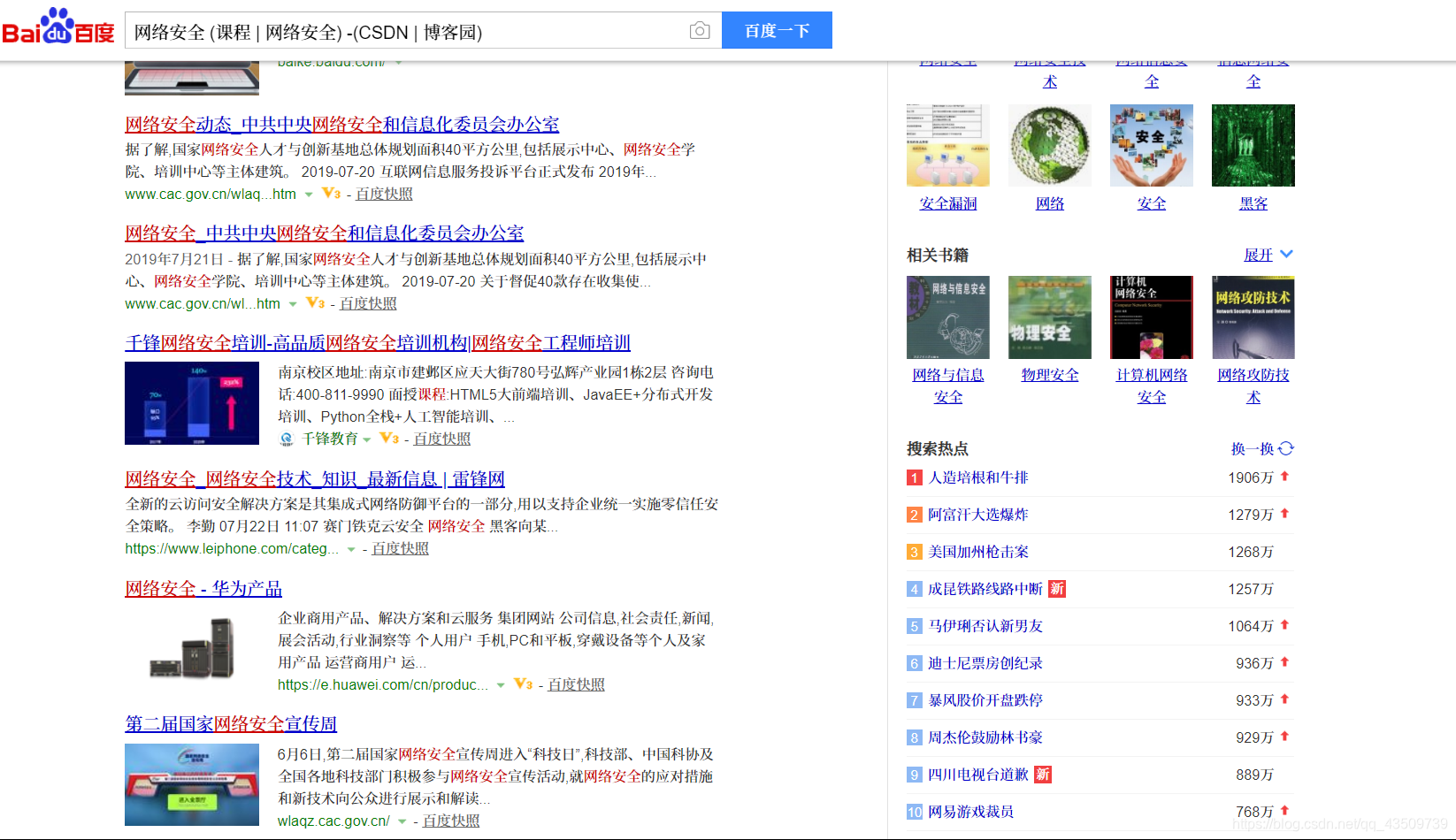This screenshot has height=840, width=1456.
Task: Expand dropdown next to wlaqz.cac.gov.cn URL
Action: [402, 821]
